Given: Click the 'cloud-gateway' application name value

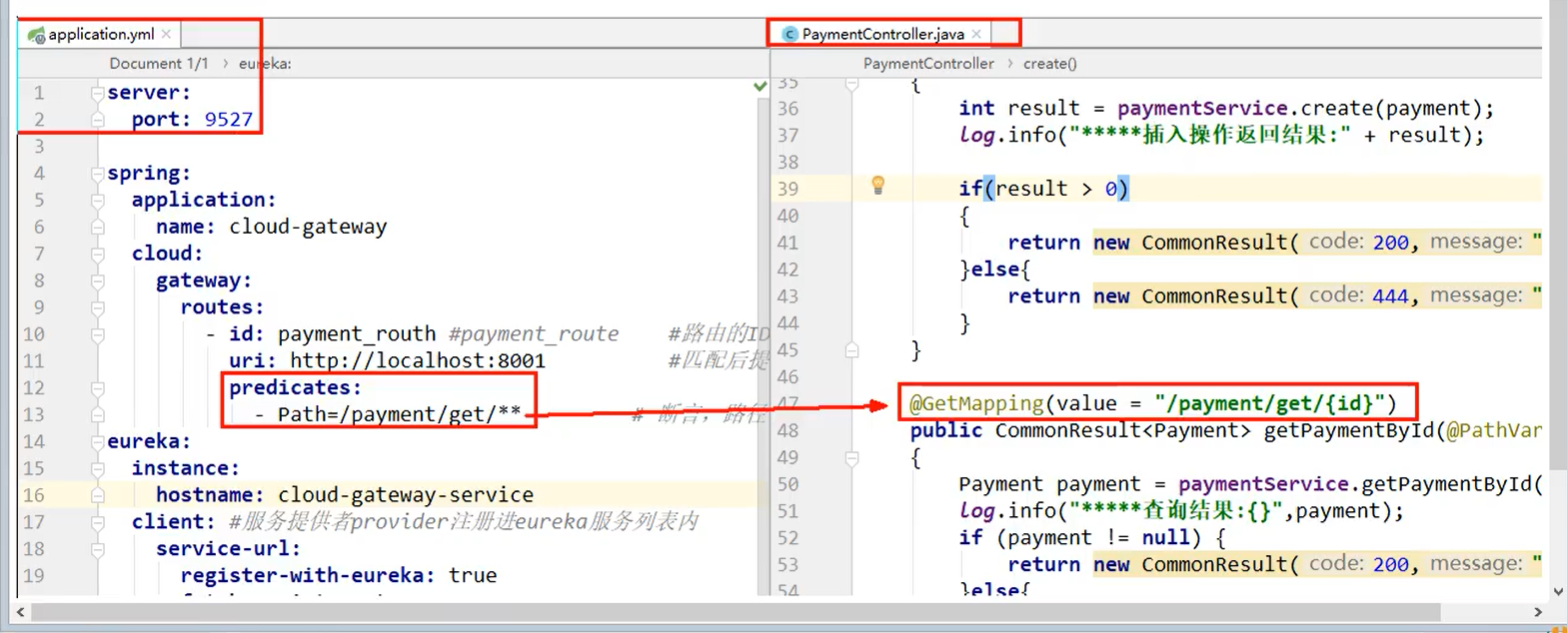Looking at the screenshot, I should [x=308, y=227].
